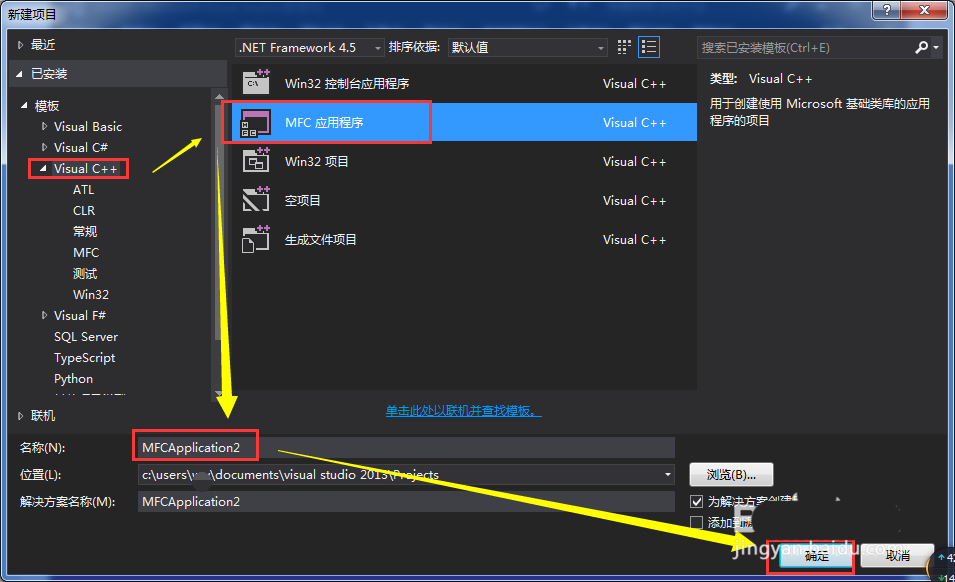Toggle create directory for solution checkbox
The height and width of the screenshot is (582, 955).
(696, 502)
